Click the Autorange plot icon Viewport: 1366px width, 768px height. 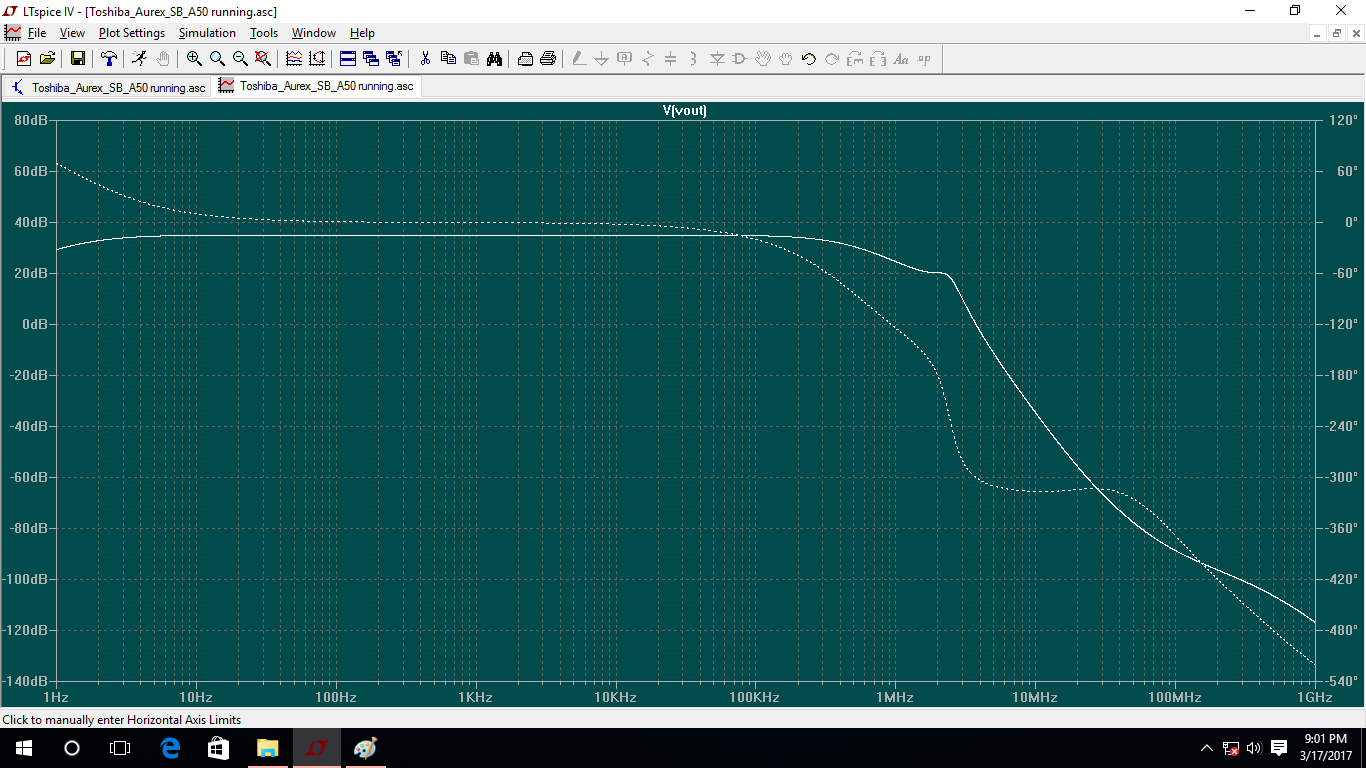click(294, 59)
